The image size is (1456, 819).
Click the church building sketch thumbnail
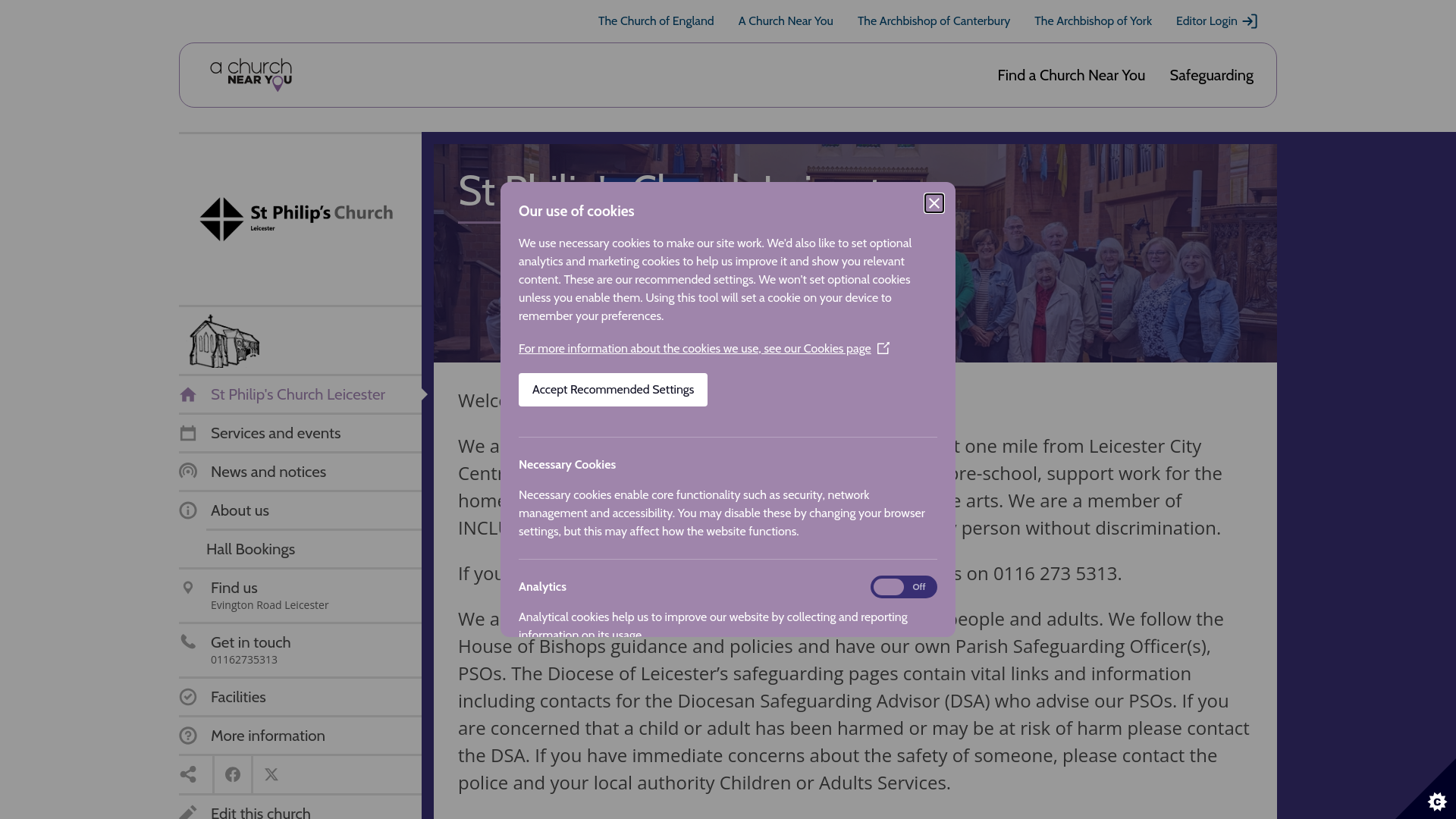(224, 341)
